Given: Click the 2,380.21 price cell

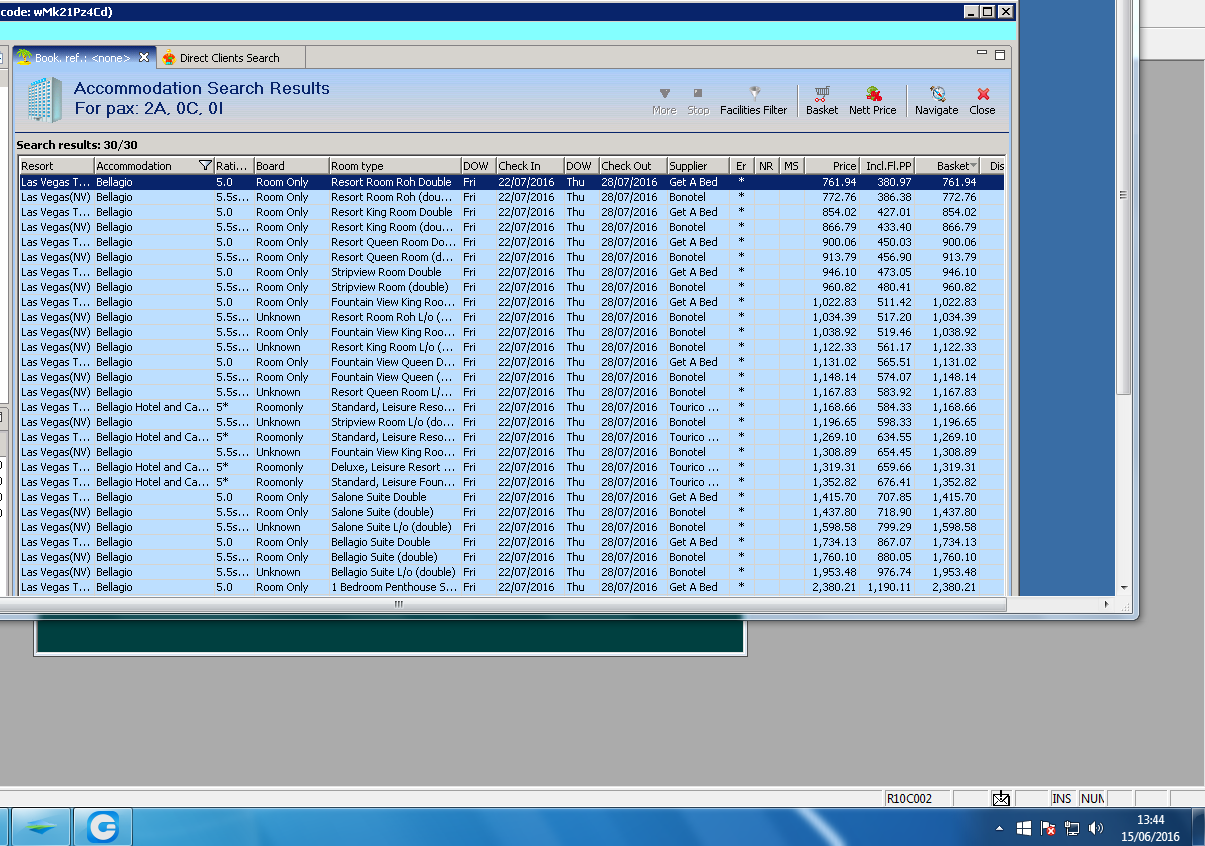Looking at the screenshot, I should point(833,587).
